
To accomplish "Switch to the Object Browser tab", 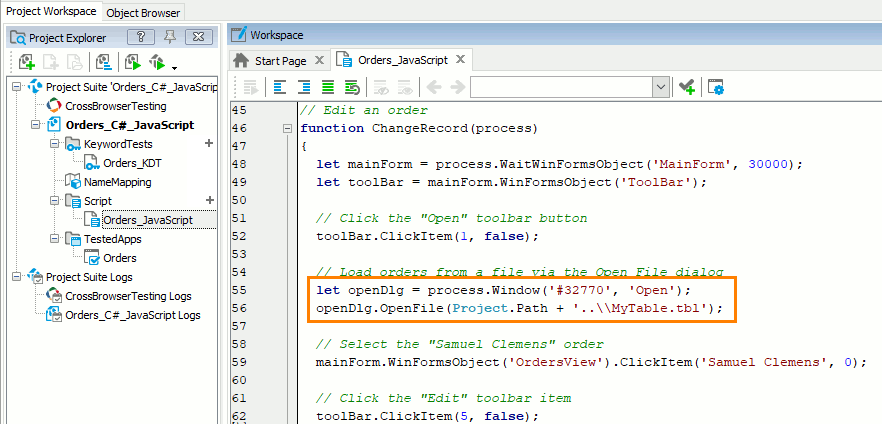I will [143, 12].
